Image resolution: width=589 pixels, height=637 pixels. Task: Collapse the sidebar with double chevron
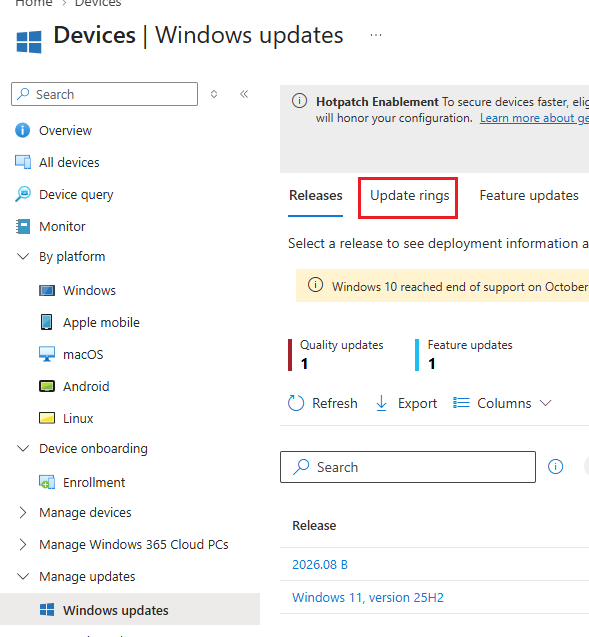(244, 94)
